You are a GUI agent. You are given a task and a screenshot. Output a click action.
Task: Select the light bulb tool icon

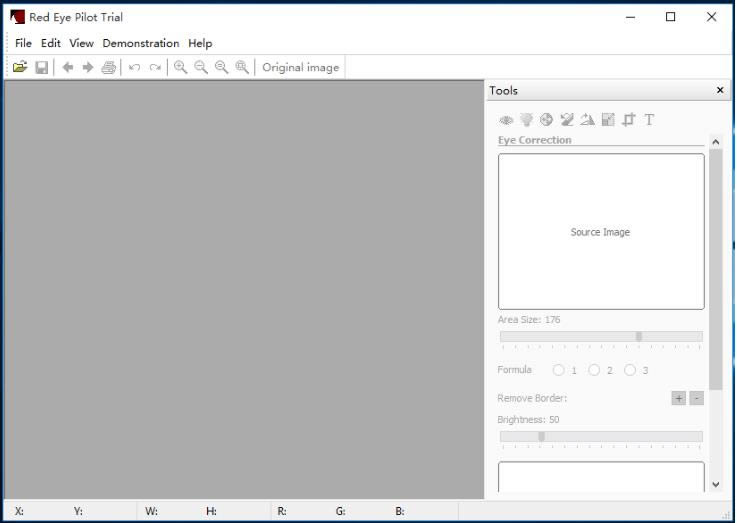click(x=526, y=120)
